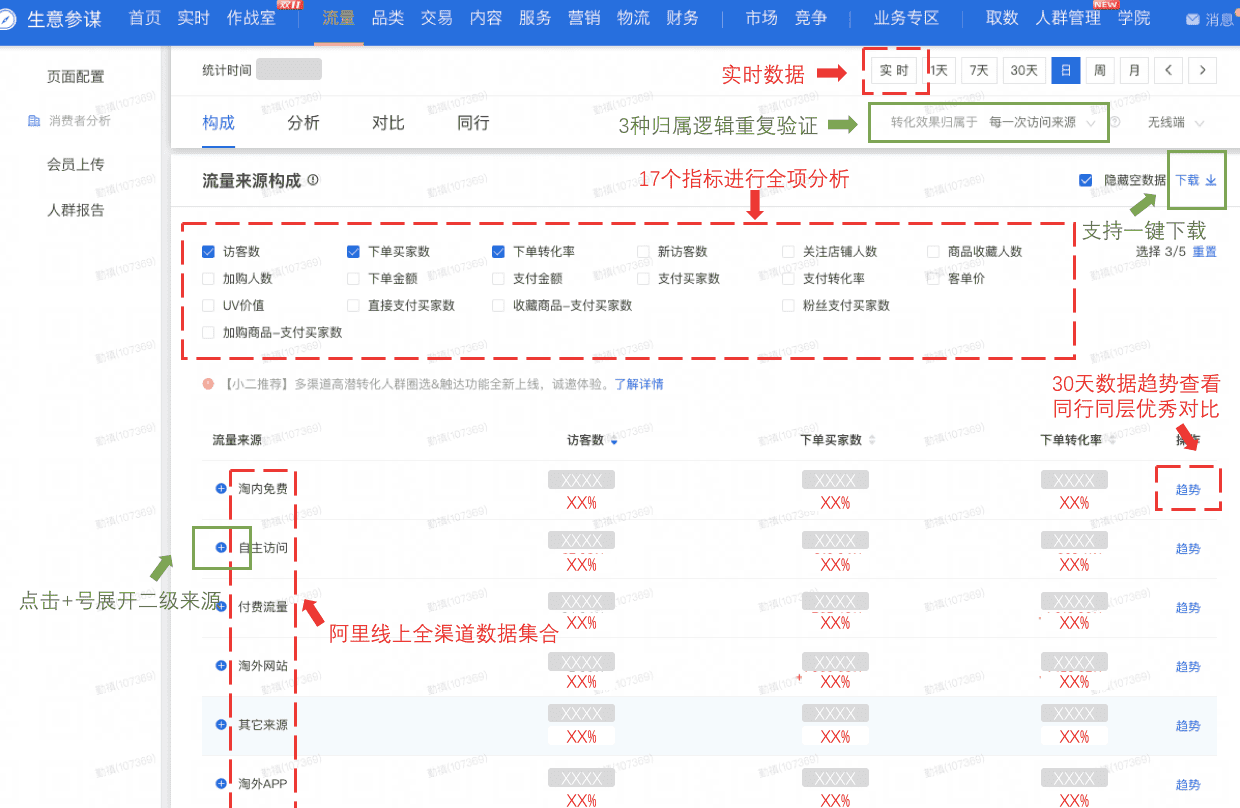Click the download arrow icon next to 下载
The height and width of the screenshot is (808, 1240).
point(1211,181)
